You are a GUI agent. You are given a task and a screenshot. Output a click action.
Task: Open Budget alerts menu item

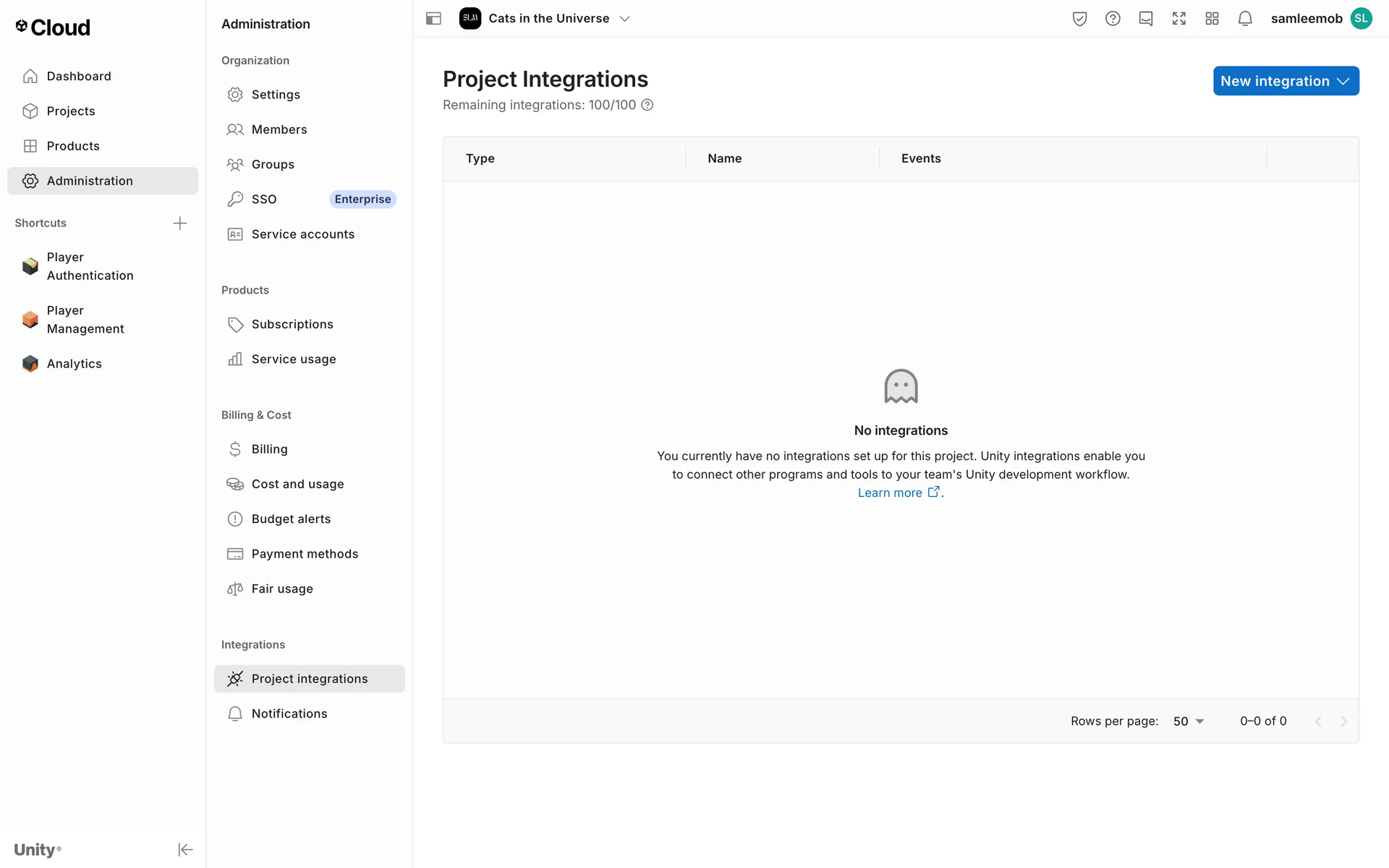(291, 519)
